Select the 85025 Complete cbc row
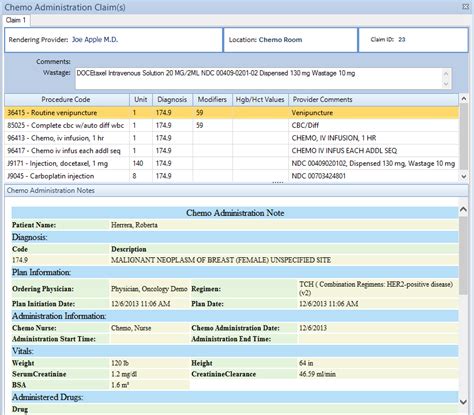Image resolution: width=474 pixels, height=415 pixels. tap(231, 125)
